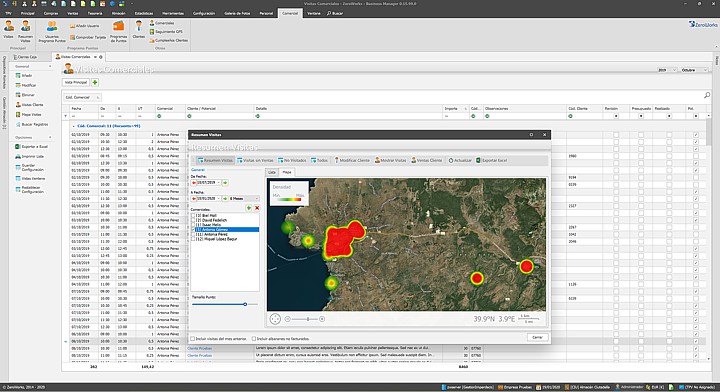This screenshot has width=720, height=392.
Task: Enable Incluir albaranes no facturados
Action: point(253,339)
